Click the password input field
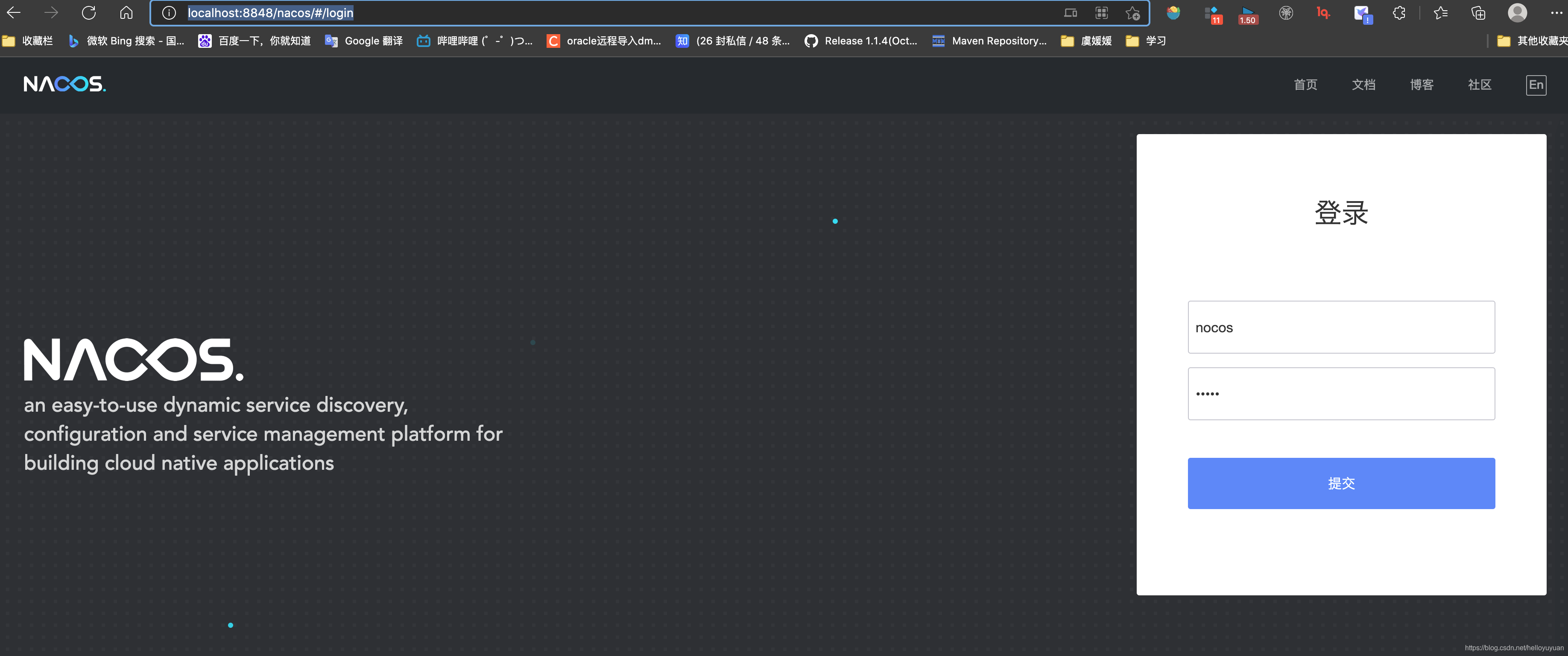Screen dimensions: 1568x656 [1341, 394]
